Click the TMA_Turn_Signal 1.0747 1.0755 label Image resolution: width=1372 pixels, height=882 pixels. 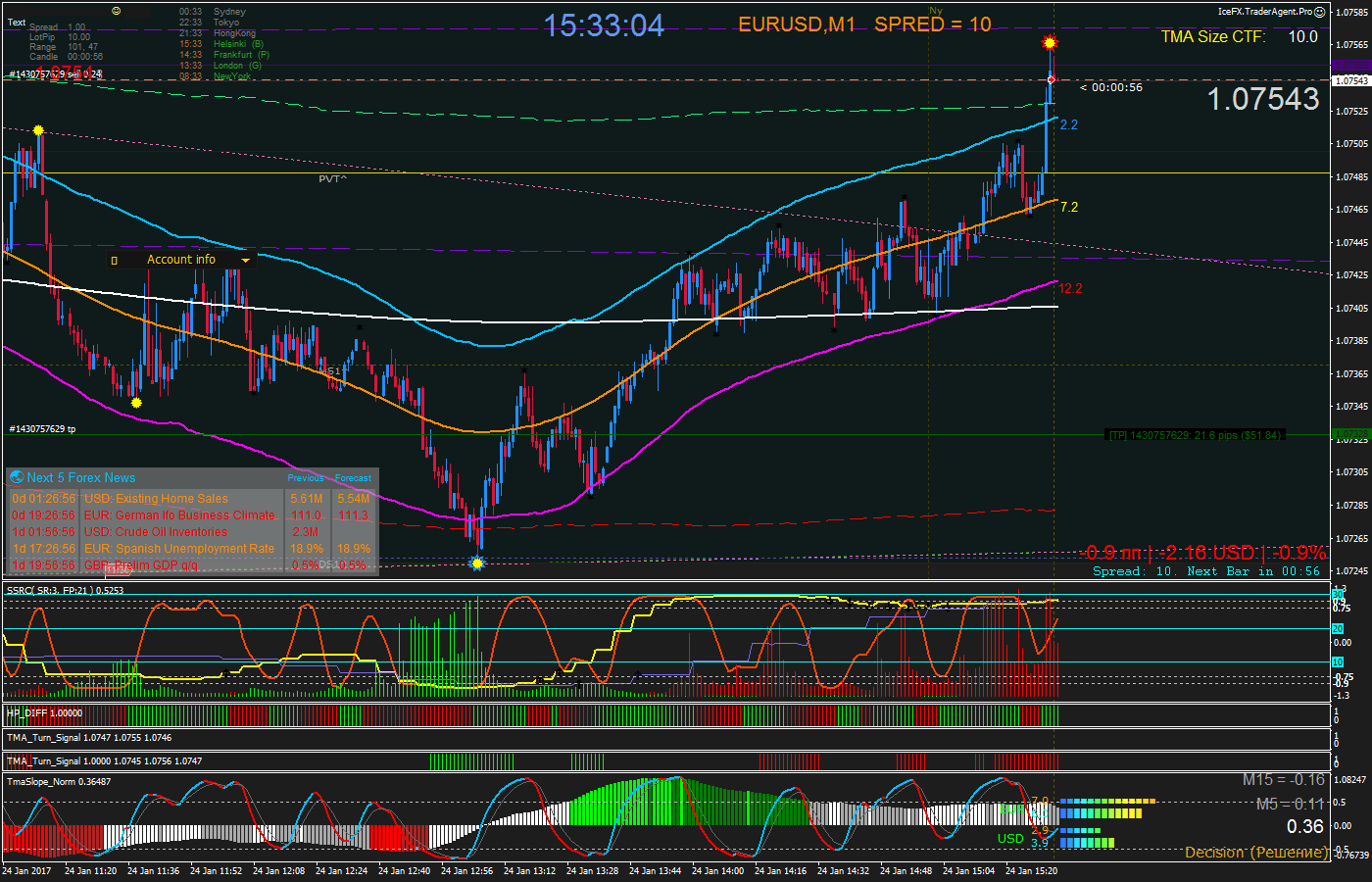click(89, 738)
